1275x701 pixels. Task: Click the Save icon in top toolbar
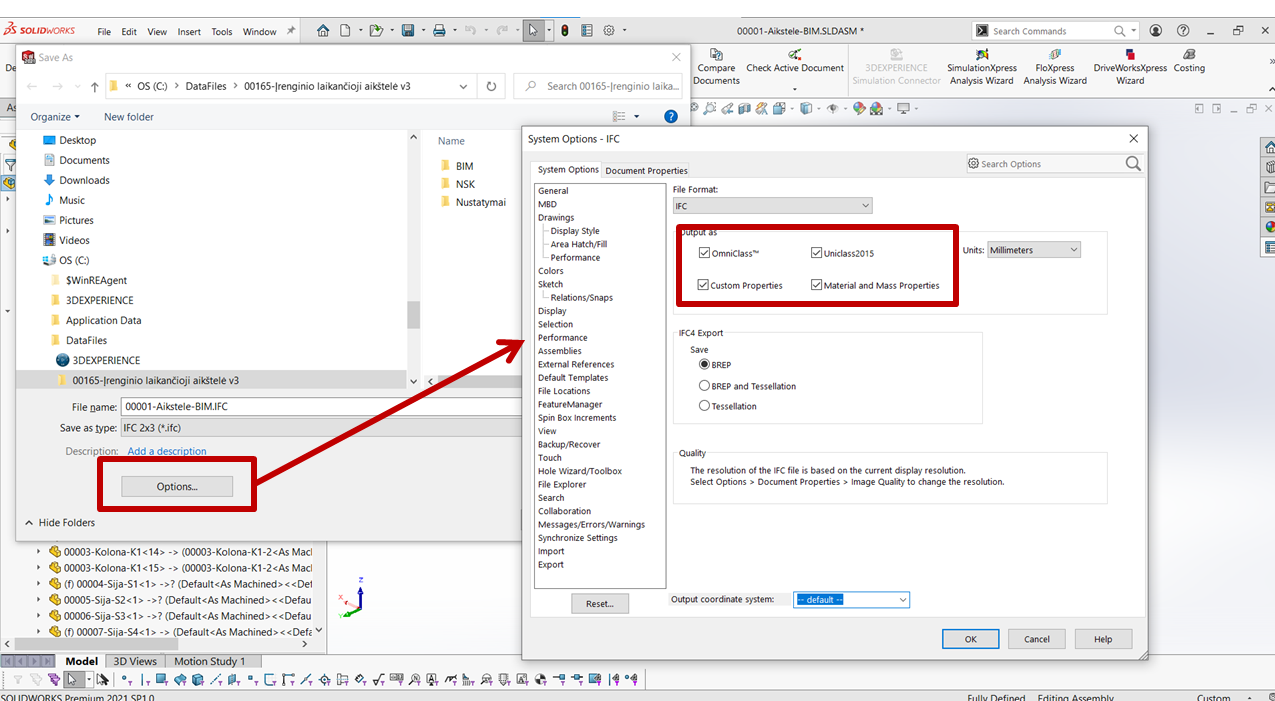[408, 31]
